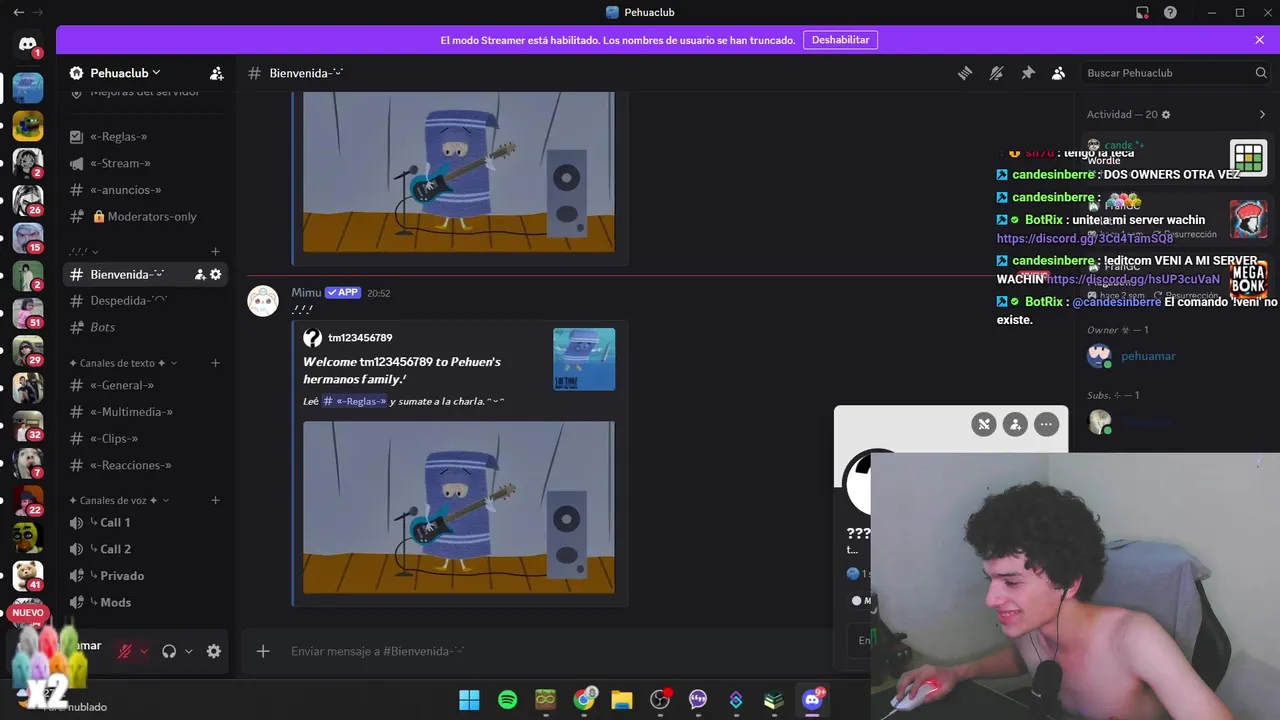Image resolution: width=1280 pixels, height=720 pixels.
Task: Click the plus attach button in message bar
Action: tap(263, 651)
